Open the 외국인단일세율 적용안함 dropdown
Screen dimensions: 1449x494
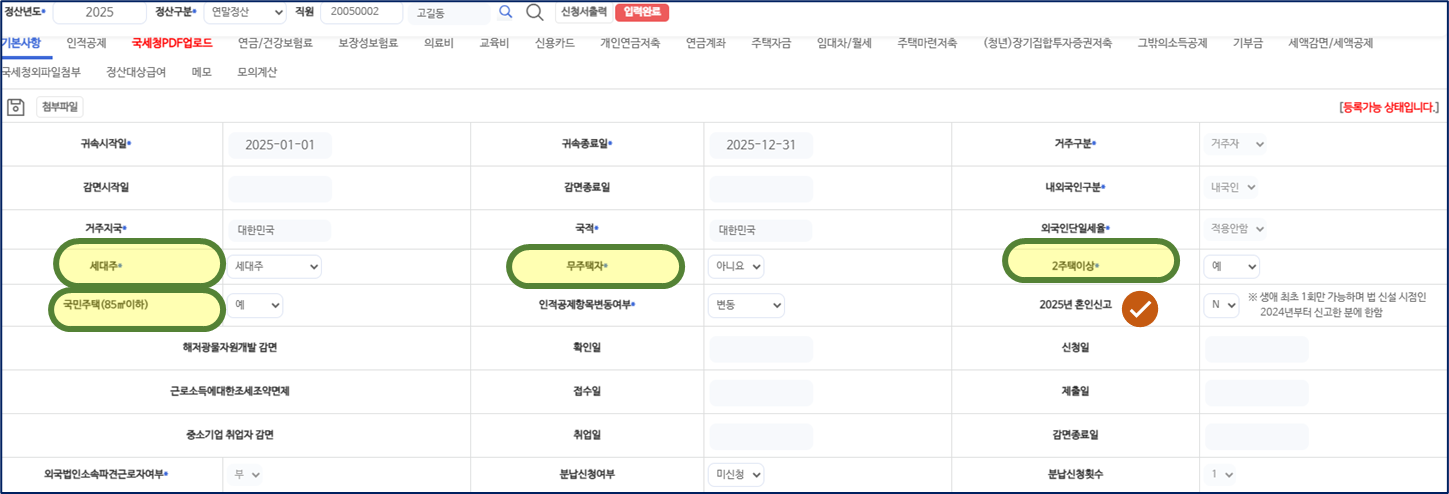point(1235,229)
